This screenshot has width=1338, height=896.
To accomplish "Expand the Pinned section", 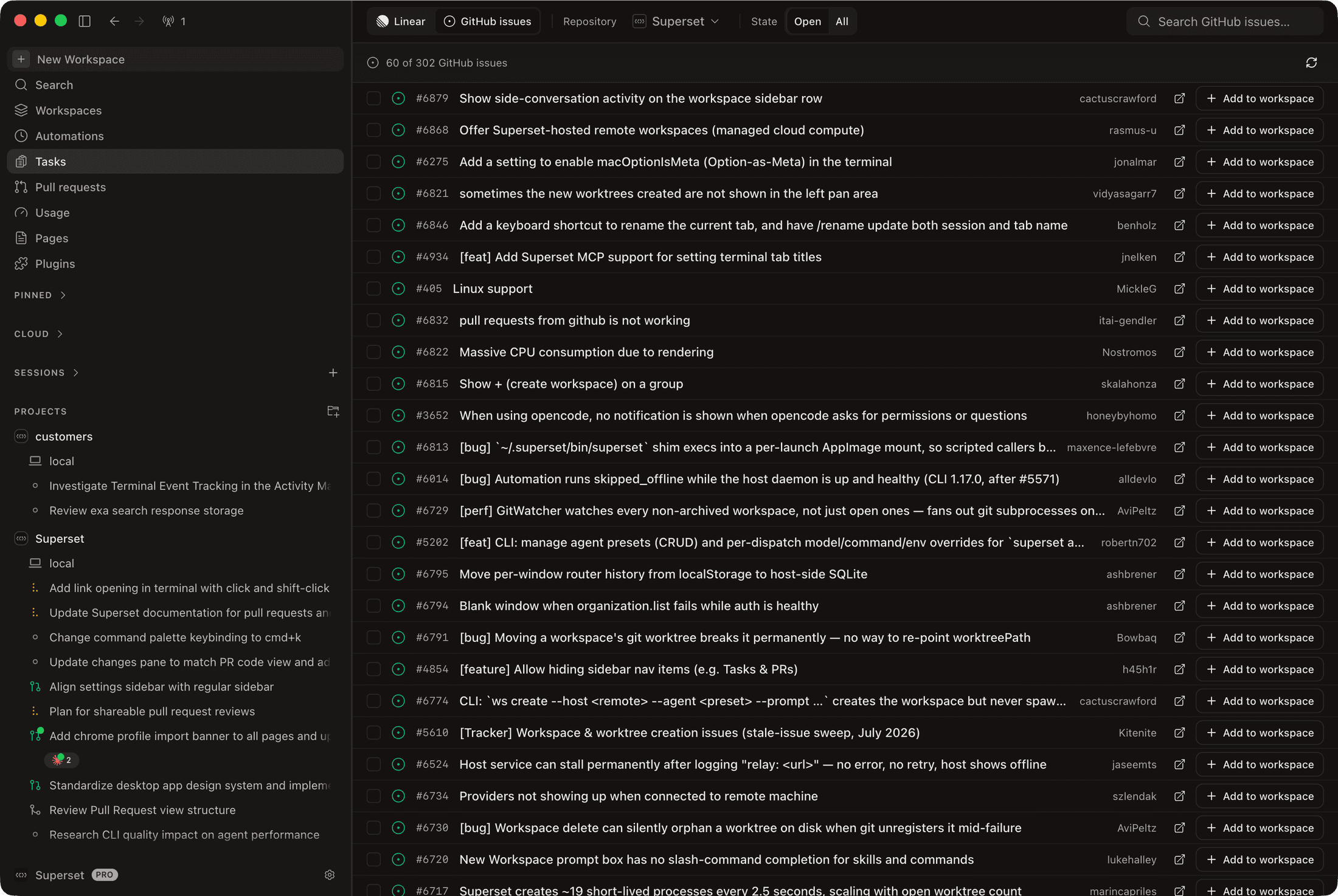I will tap(40, 295).
